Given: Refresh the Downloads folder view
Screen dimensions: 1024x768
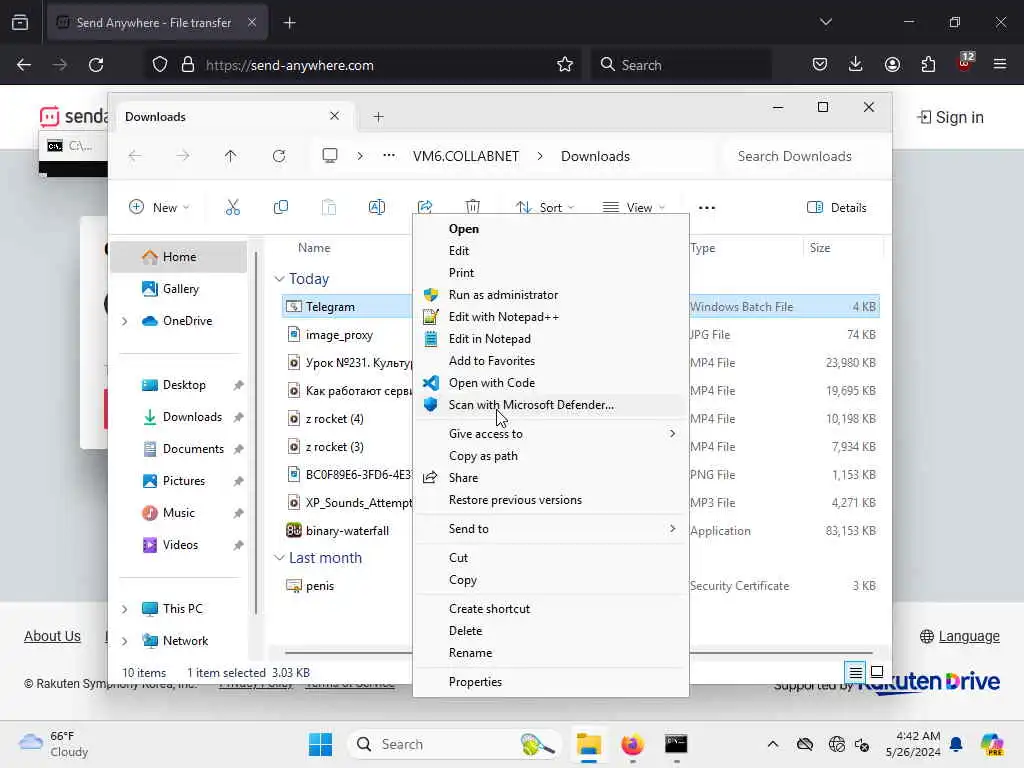Looking at the screenshot, I should pos(279,156).
